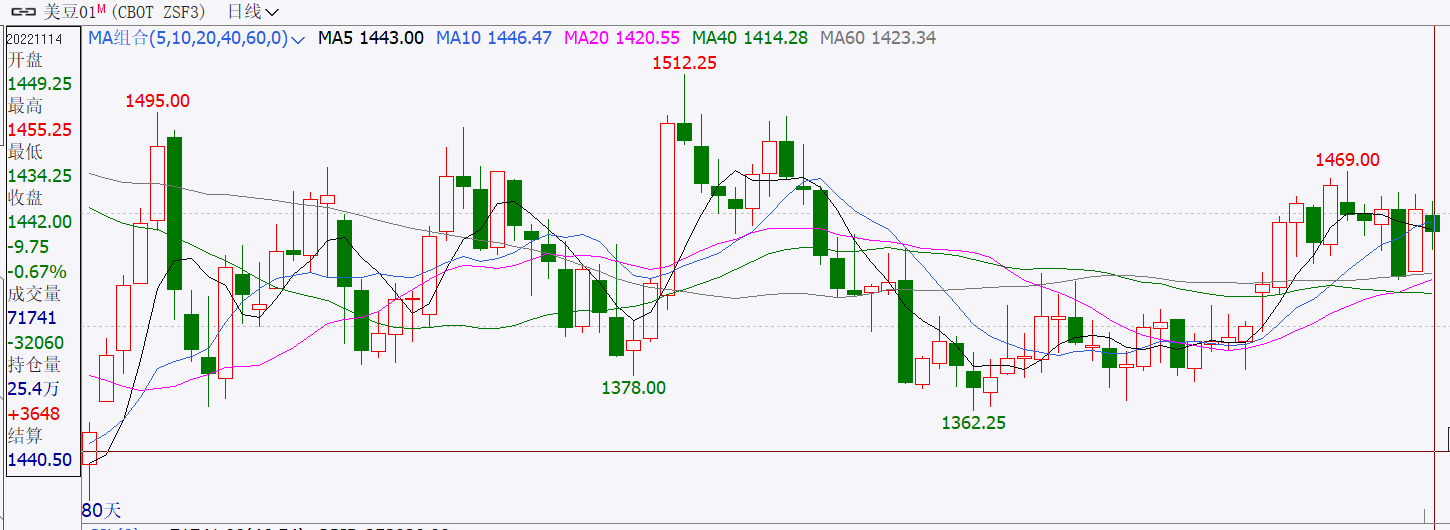The image size is (1450, 530).
Task: Click the 1495.00 peak price label
Action: 157,101
